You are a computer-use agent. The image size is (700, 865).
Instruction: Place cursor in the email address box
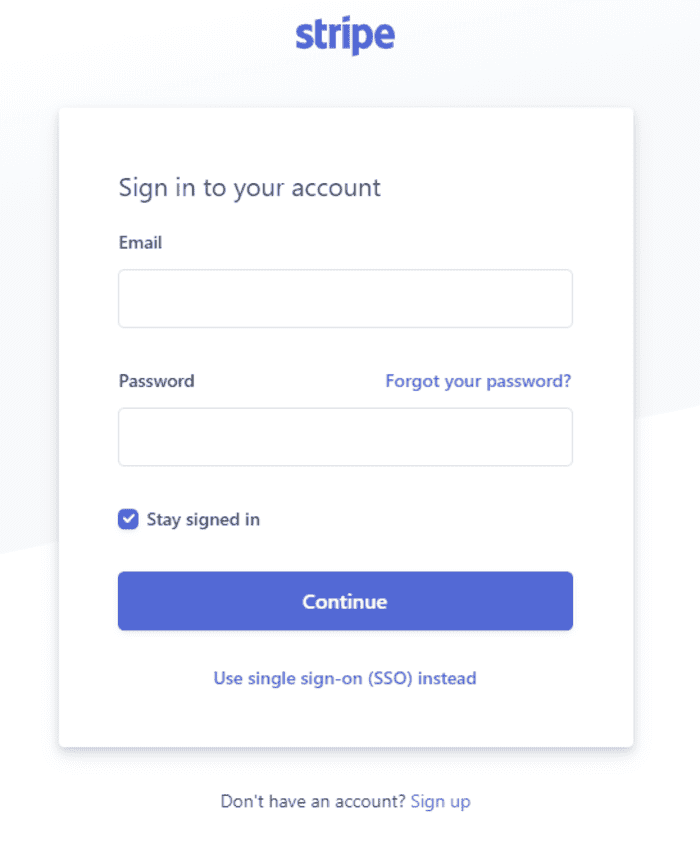(x=345, y=298)
